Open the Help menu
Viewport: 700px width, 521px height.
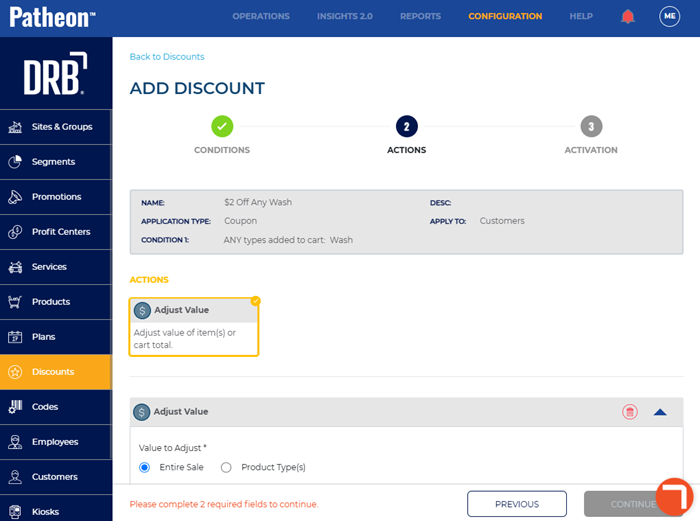point(581,17)
